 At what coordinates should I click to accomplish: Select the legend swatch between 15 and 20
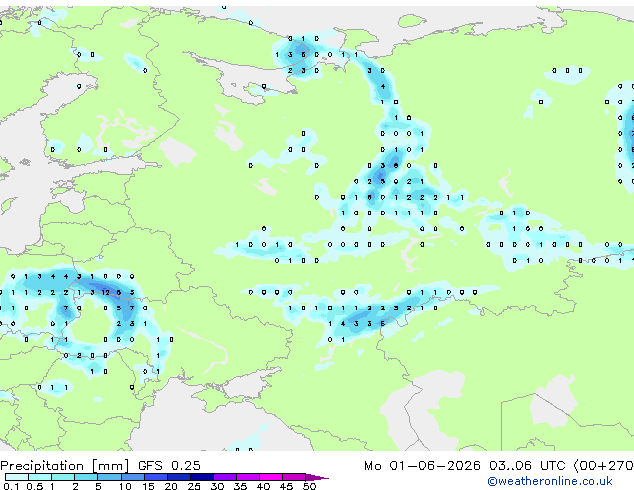click(x=156, y=477)
